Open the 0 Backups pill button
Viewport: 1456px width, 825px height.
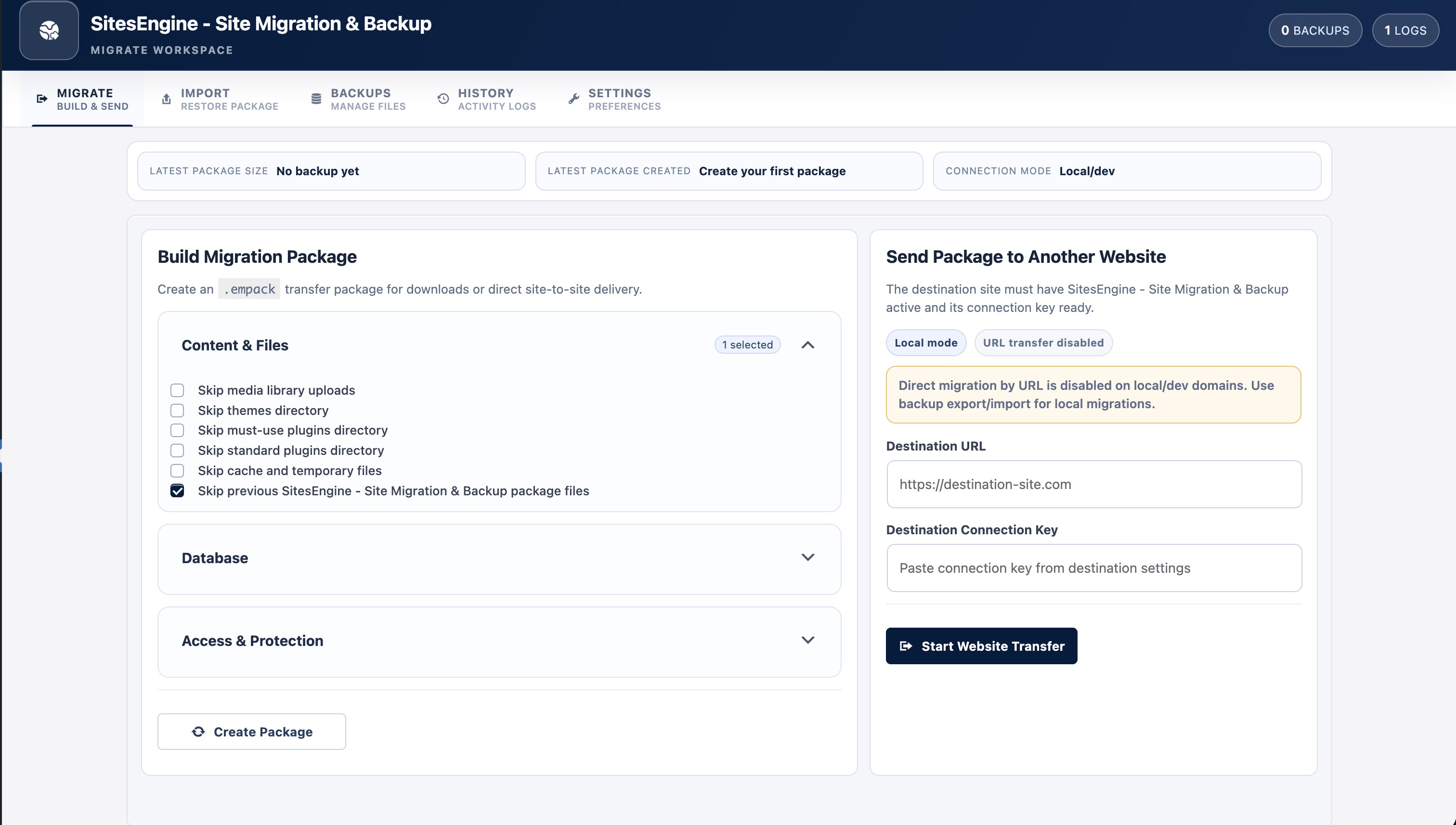[x=1315, y=31]
